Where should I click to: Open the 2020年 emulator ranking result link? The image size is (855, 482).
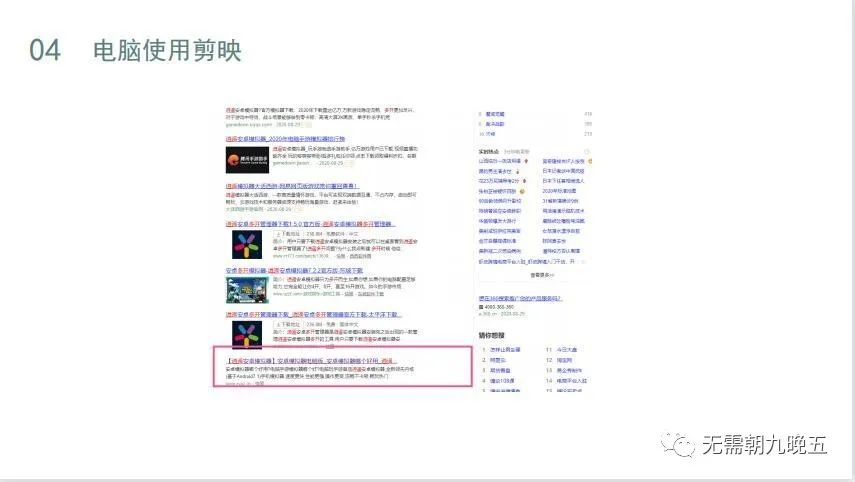285,139
